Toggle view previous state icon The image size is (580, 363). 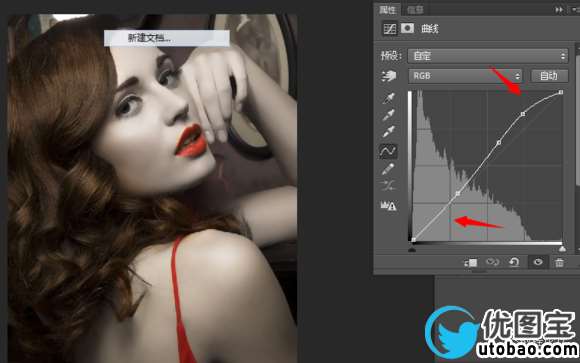click(492, 262)
